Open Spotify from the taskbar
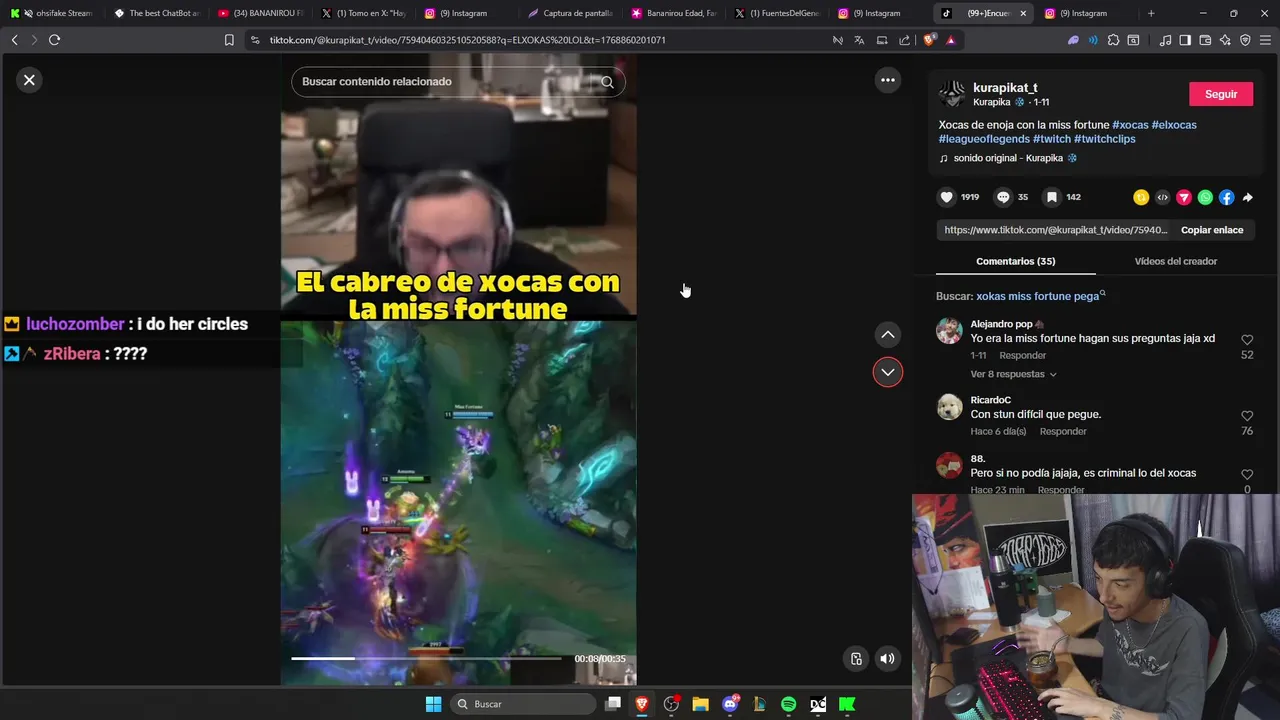 coord(788,704)
